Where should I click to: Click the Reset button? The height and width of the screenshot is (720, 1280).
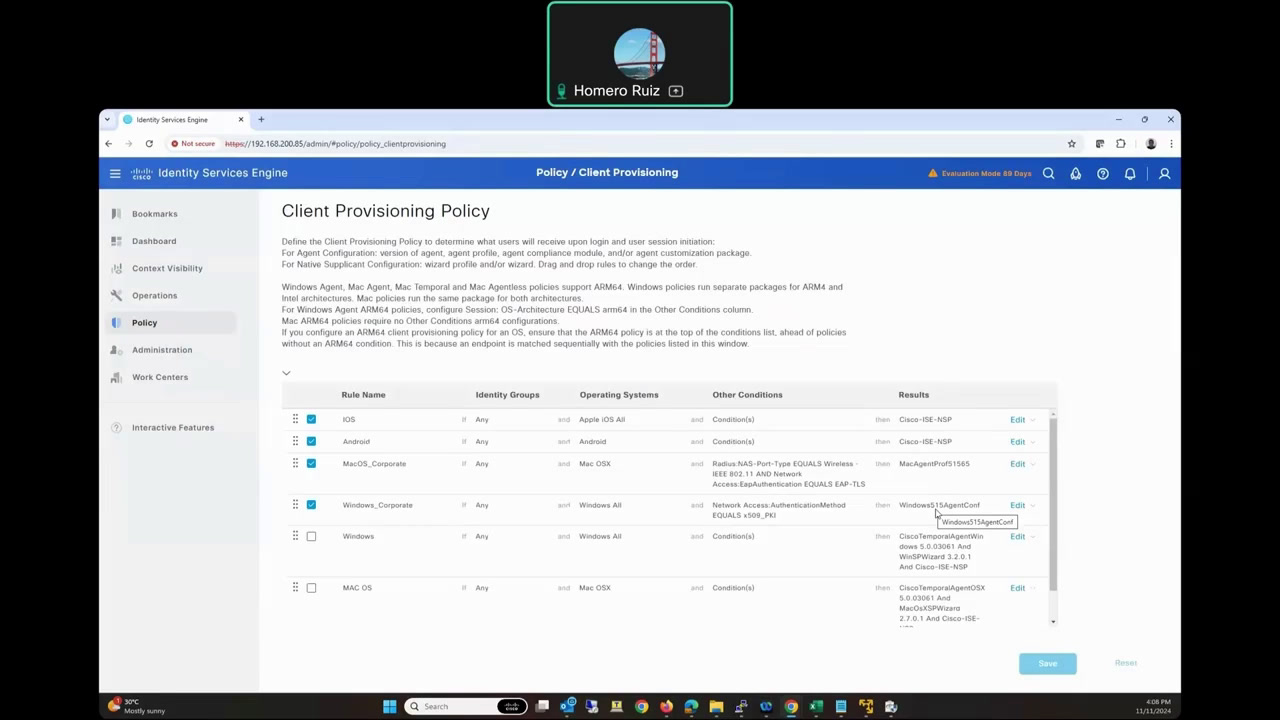point(1126,663)
